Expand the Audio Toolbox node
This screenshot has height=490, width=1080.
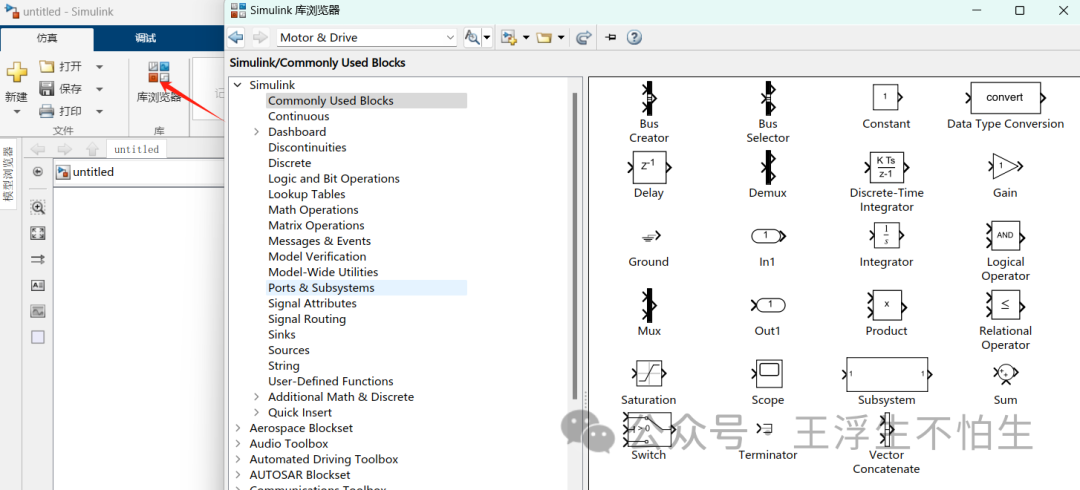tap(238, 444)
